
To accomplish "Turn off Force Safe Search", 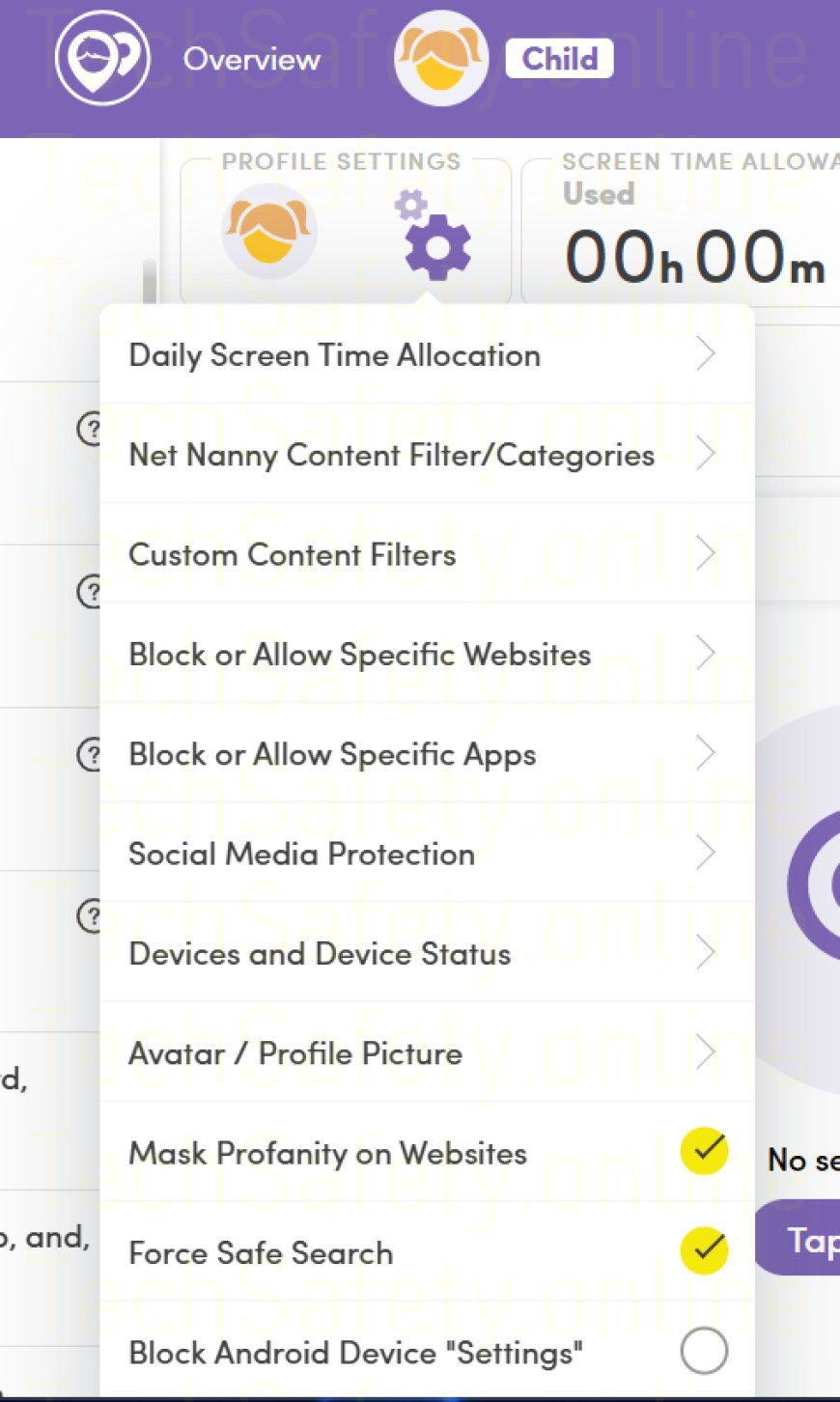I will [704, 1251].
